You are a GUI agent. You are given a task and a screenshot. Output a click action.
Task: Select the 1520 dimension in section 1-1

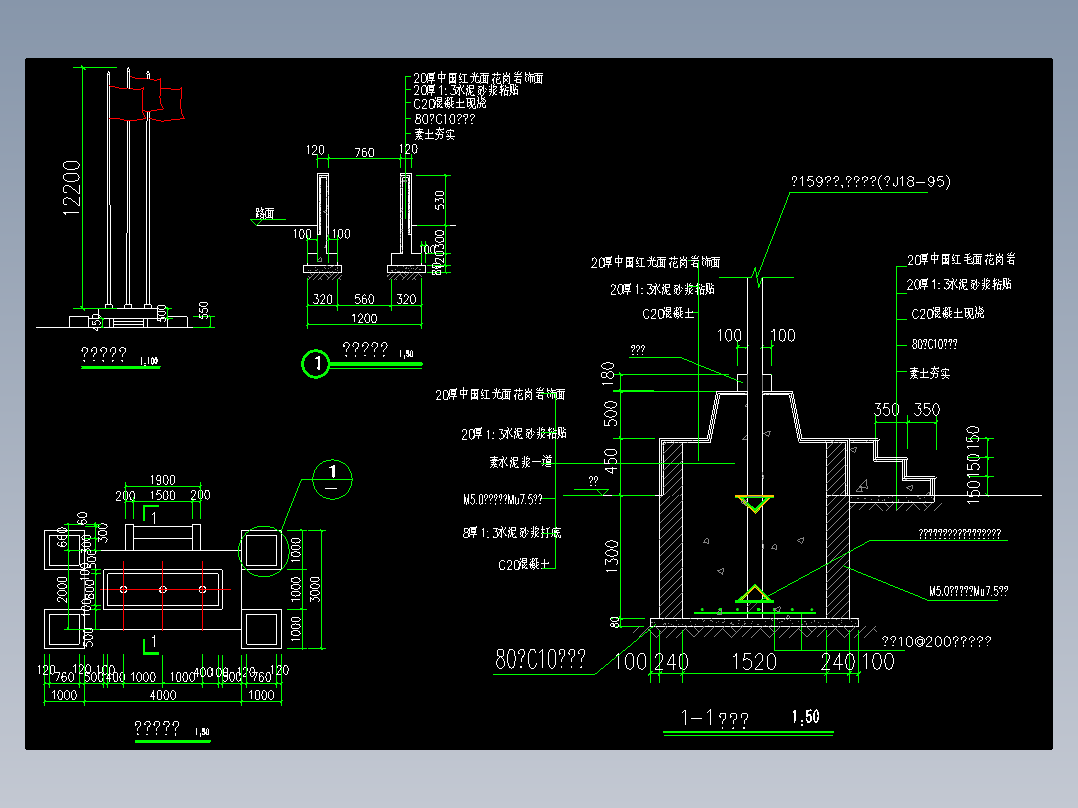pos(754,662)
